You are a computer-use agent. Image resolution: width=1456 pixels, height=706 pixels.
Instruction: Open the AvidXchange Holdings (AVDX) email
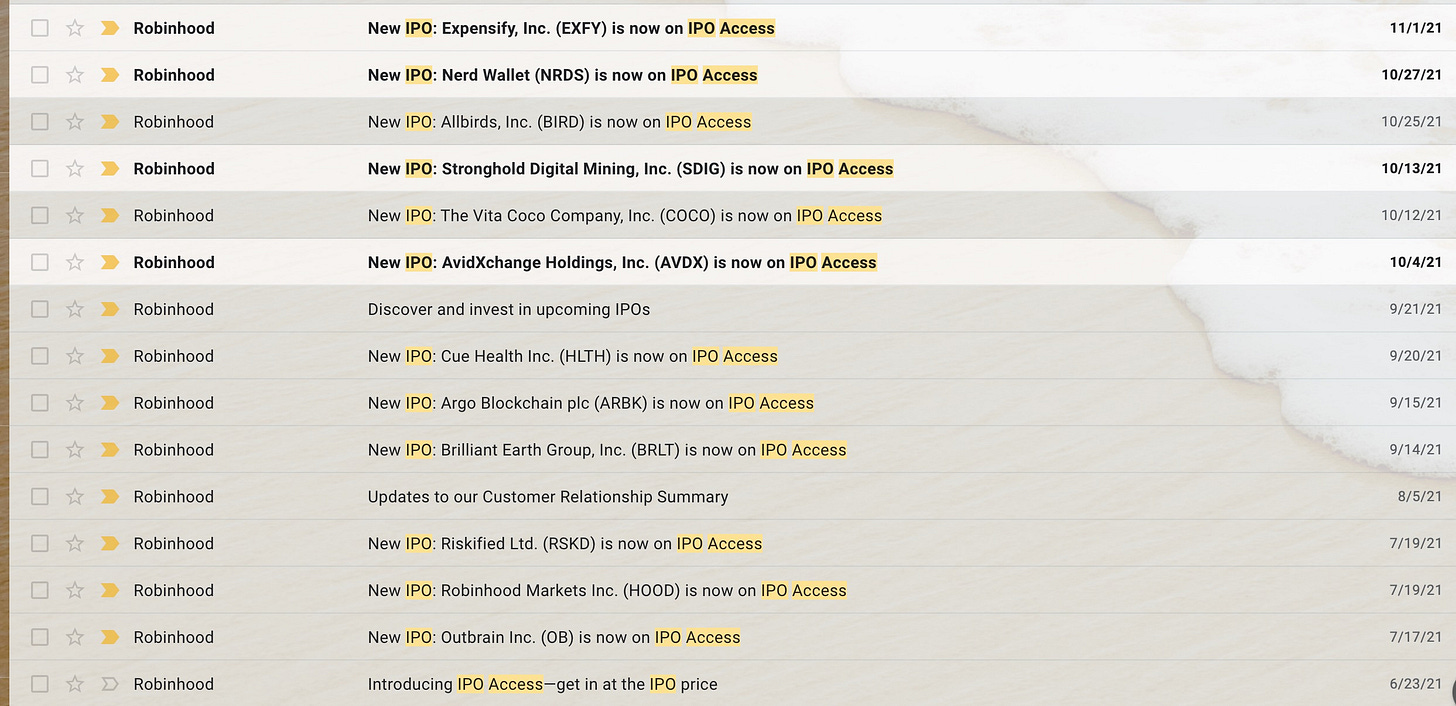coord(622,262)
